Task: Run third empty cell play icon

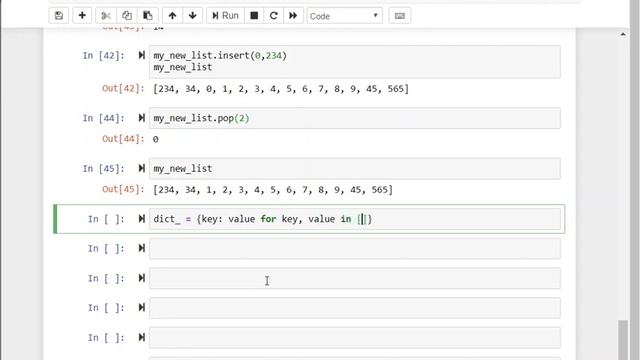Action: [x=141, y=307]
